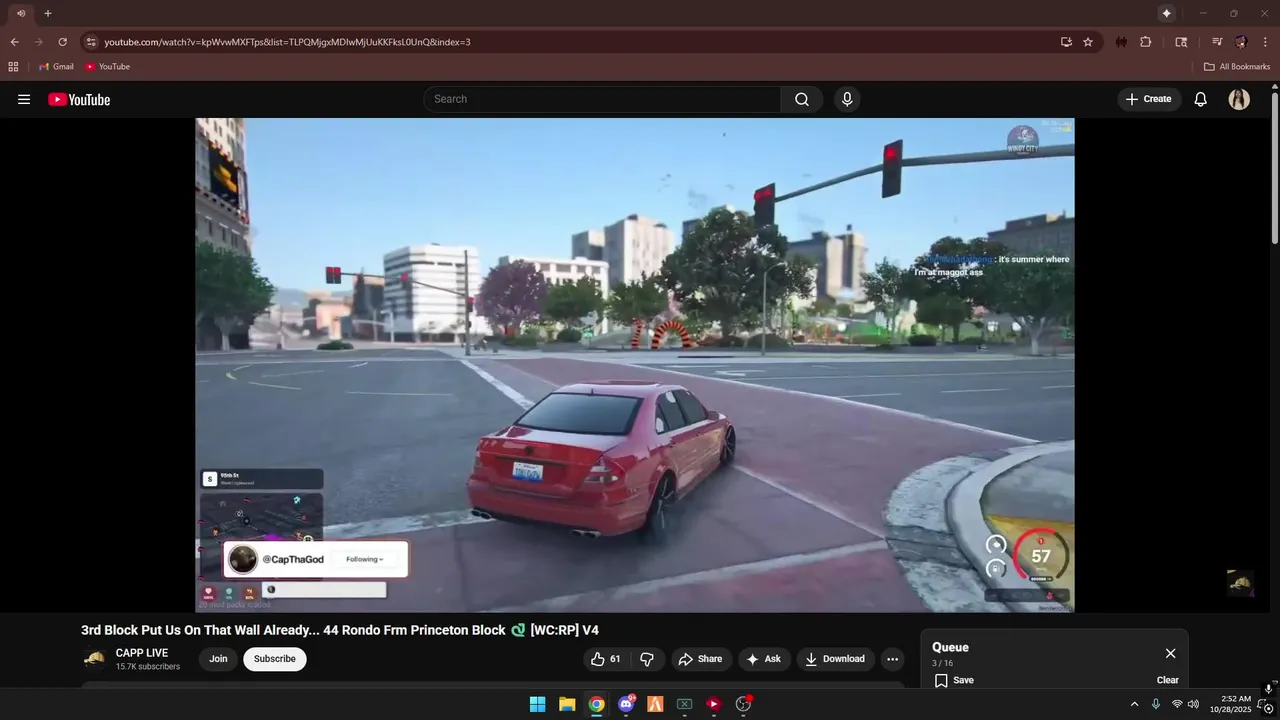Click the browser address bar URL
This screenshot has width=1280, height=720.
tap(287, 42)
